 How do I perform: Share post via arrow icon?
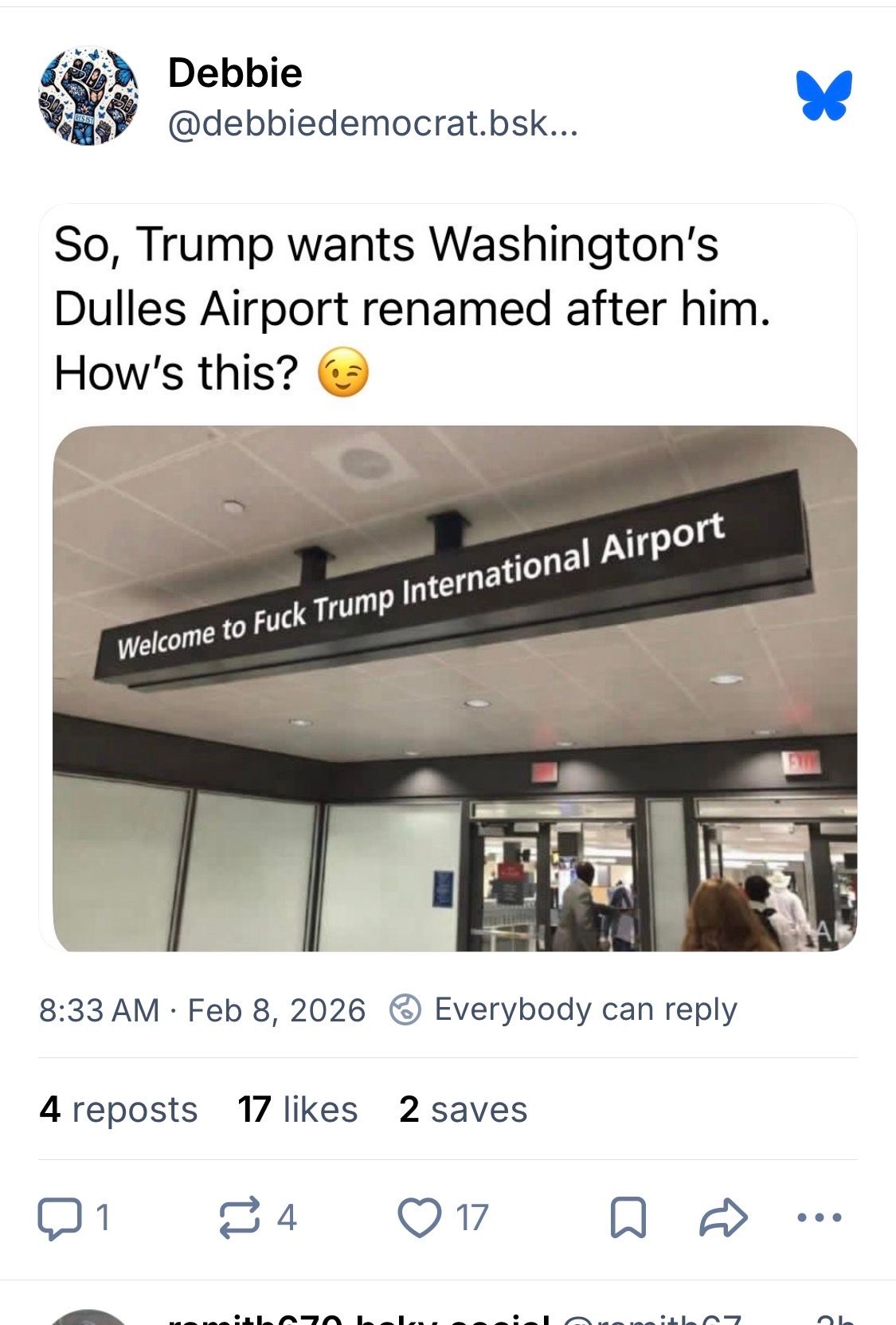point(723,1218)
